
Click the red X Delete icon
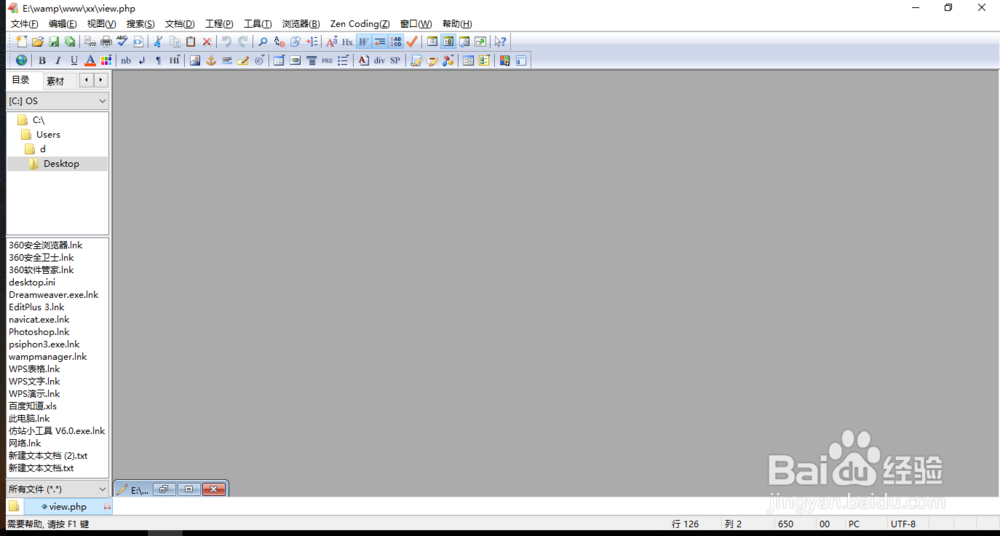[x=207, y=42]
